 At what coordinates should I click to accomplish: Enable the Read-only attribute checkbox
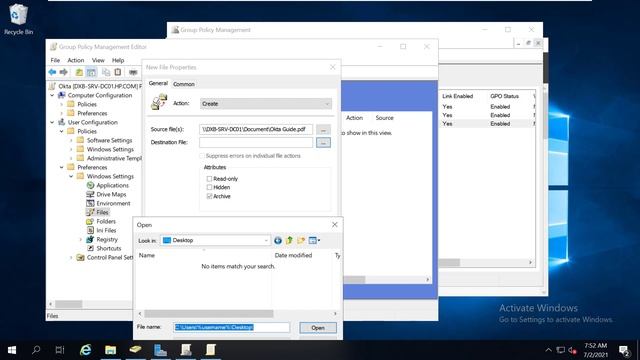click(209, 179)
